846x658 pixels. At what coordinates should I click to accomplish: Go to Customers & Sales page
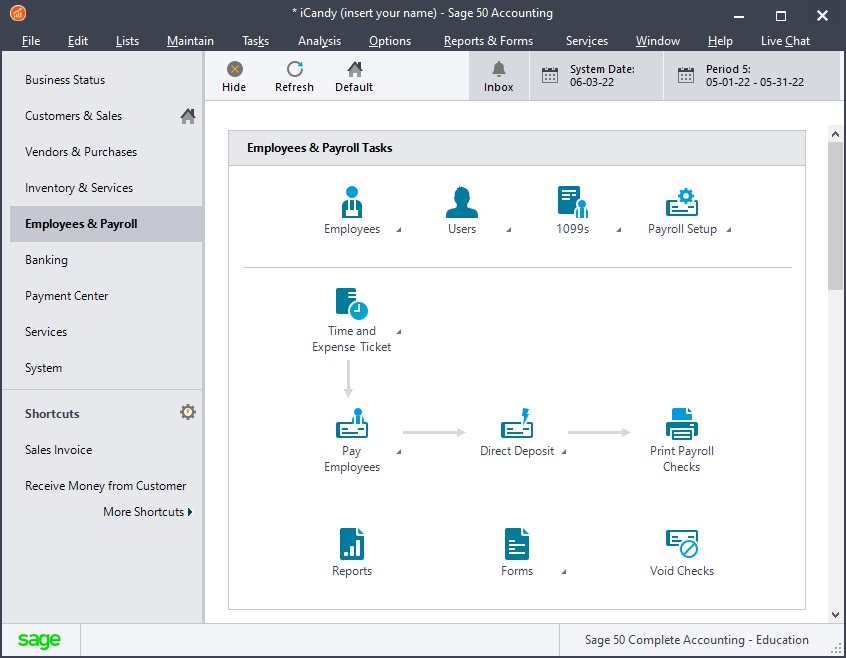click(x=106, y=116)
